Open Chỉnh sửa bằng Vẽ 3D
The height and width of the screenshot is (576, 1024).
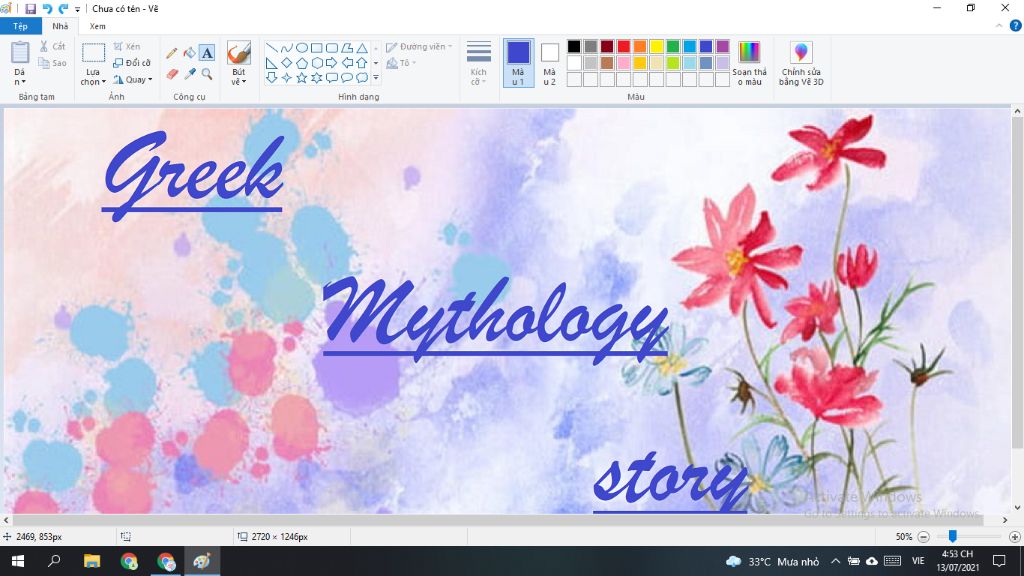tap(801, 63)
